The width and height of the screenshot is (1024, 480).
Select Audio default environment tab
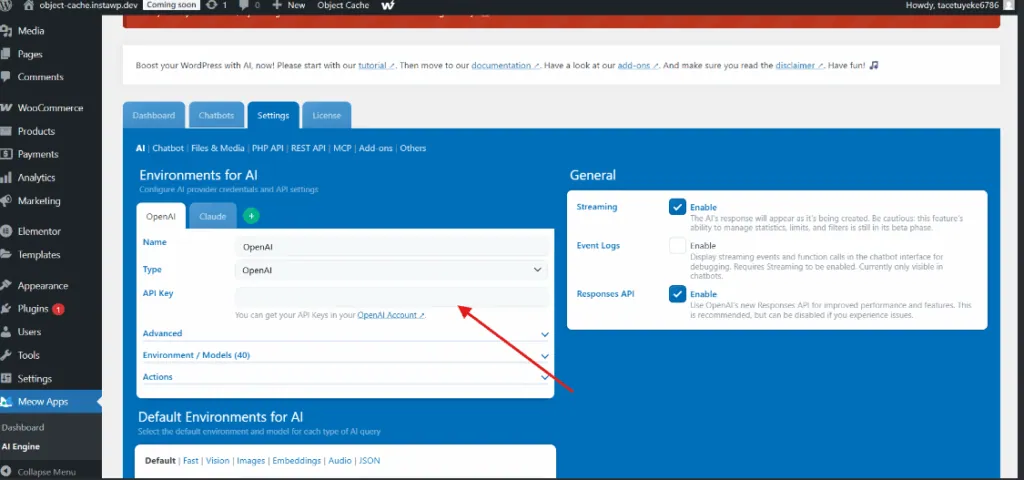(x=340, y=461)
